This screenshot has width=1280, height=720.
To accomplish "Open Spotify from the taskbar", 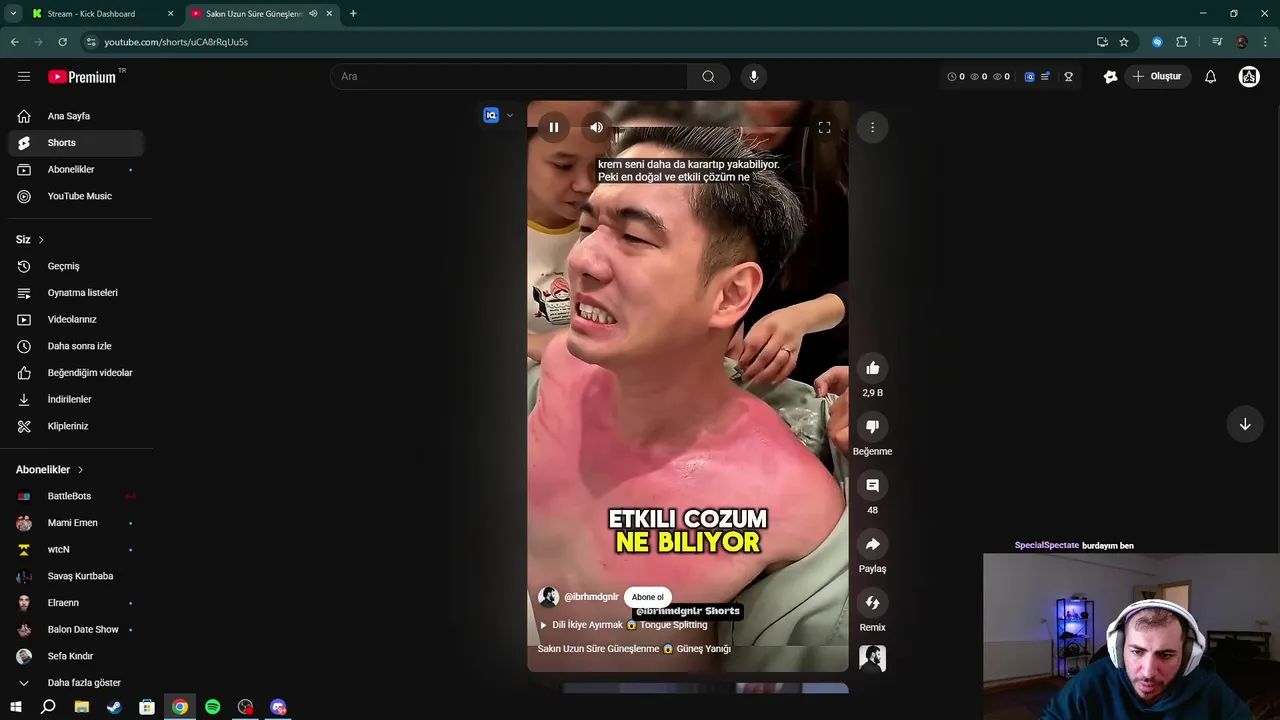I will pos(212,707).
